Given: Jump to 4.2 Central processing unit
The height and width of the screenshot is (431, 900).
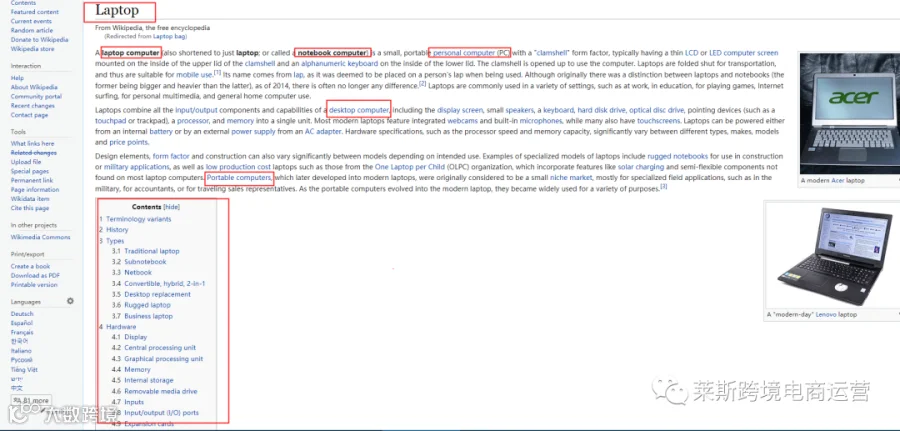Looking at the screenshot, I should point(154,348).
